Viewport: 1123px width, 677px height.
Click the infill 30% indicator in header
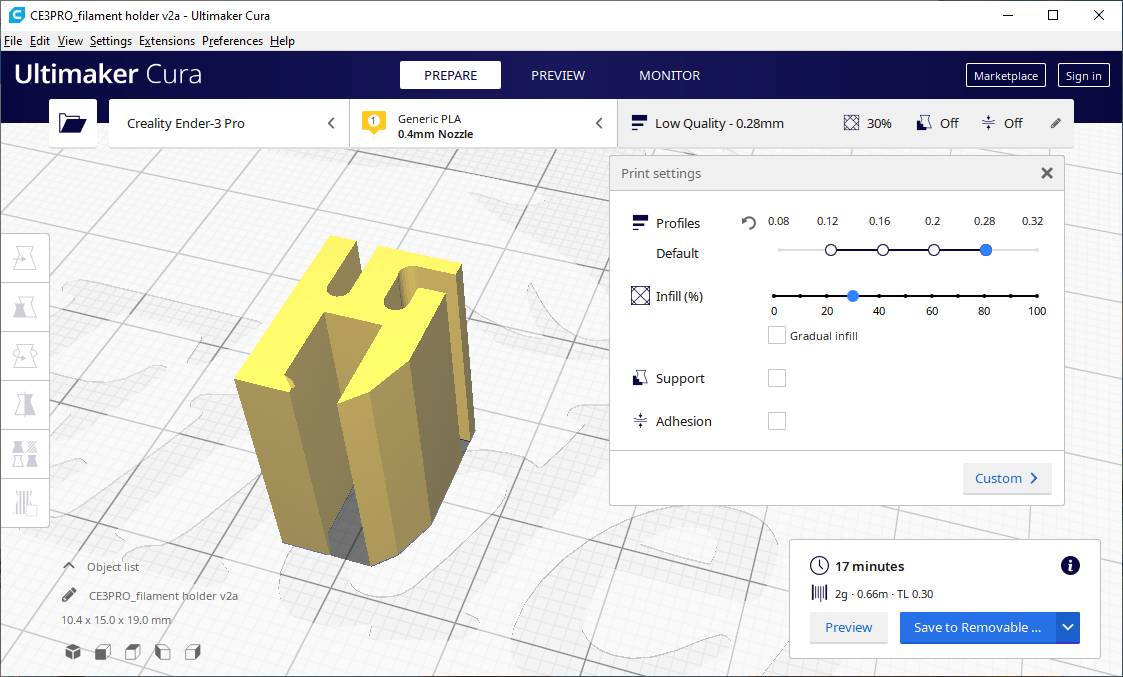(867, 123)
